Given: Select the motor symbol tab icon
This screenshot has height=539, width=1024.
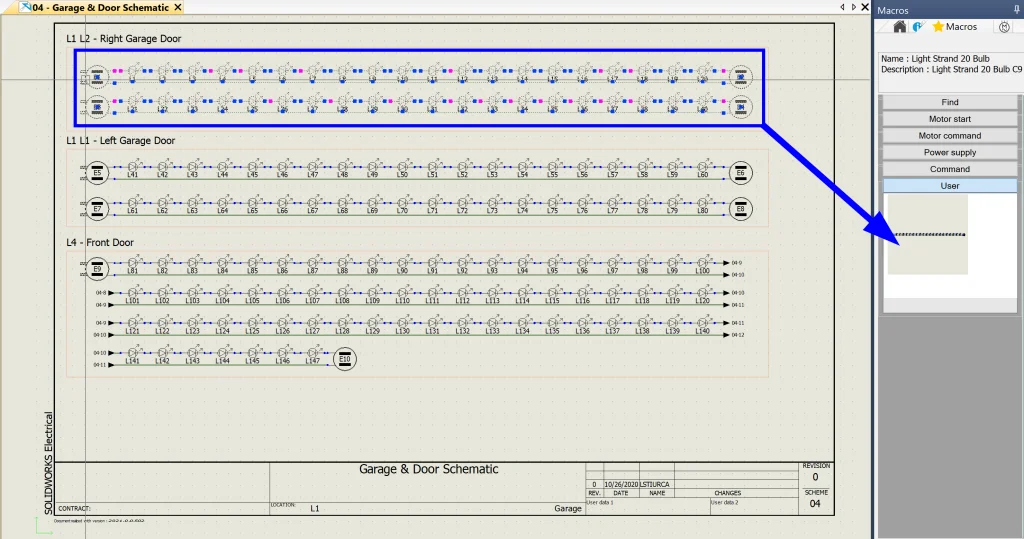Looking at the screenshot, I should (1004, 27).
